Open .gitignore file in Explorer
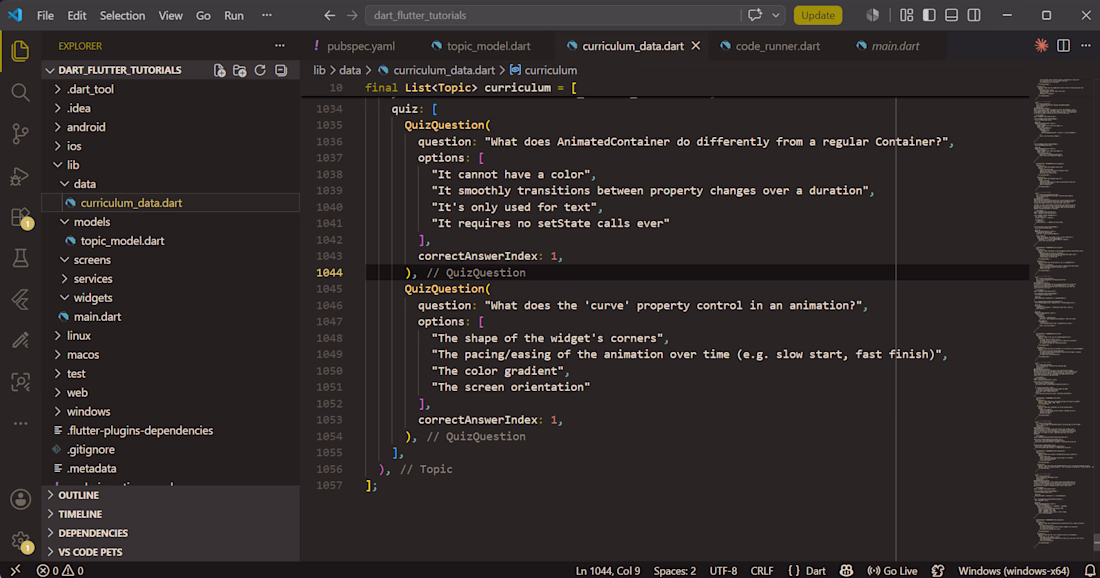 90,450
